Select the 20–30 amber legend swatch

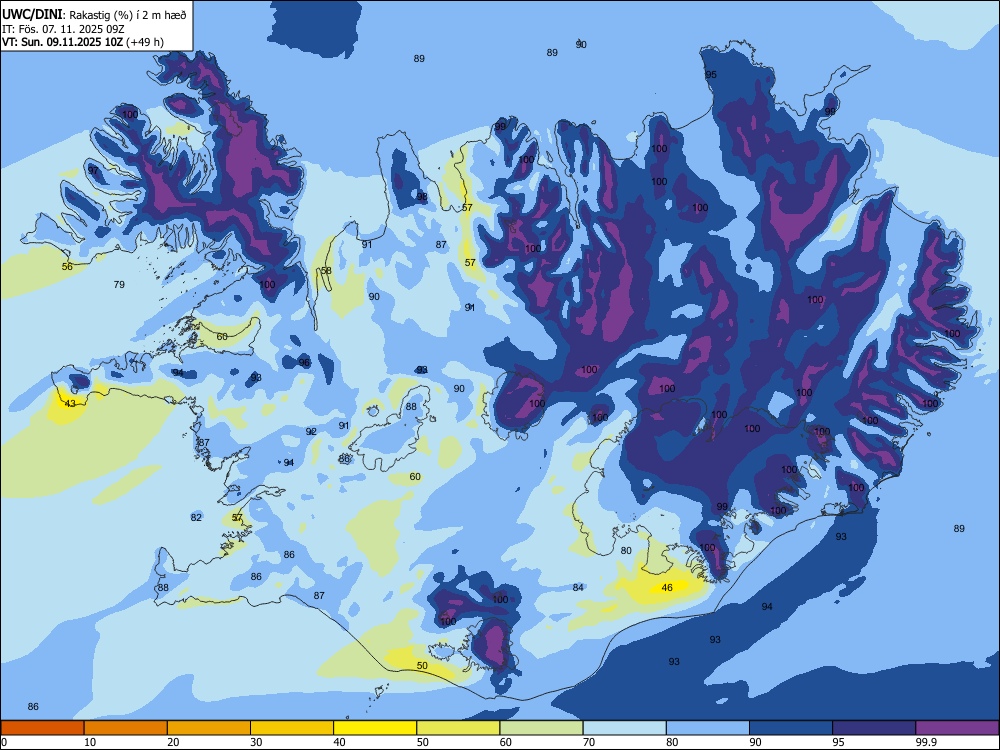(x=209, y=728)
